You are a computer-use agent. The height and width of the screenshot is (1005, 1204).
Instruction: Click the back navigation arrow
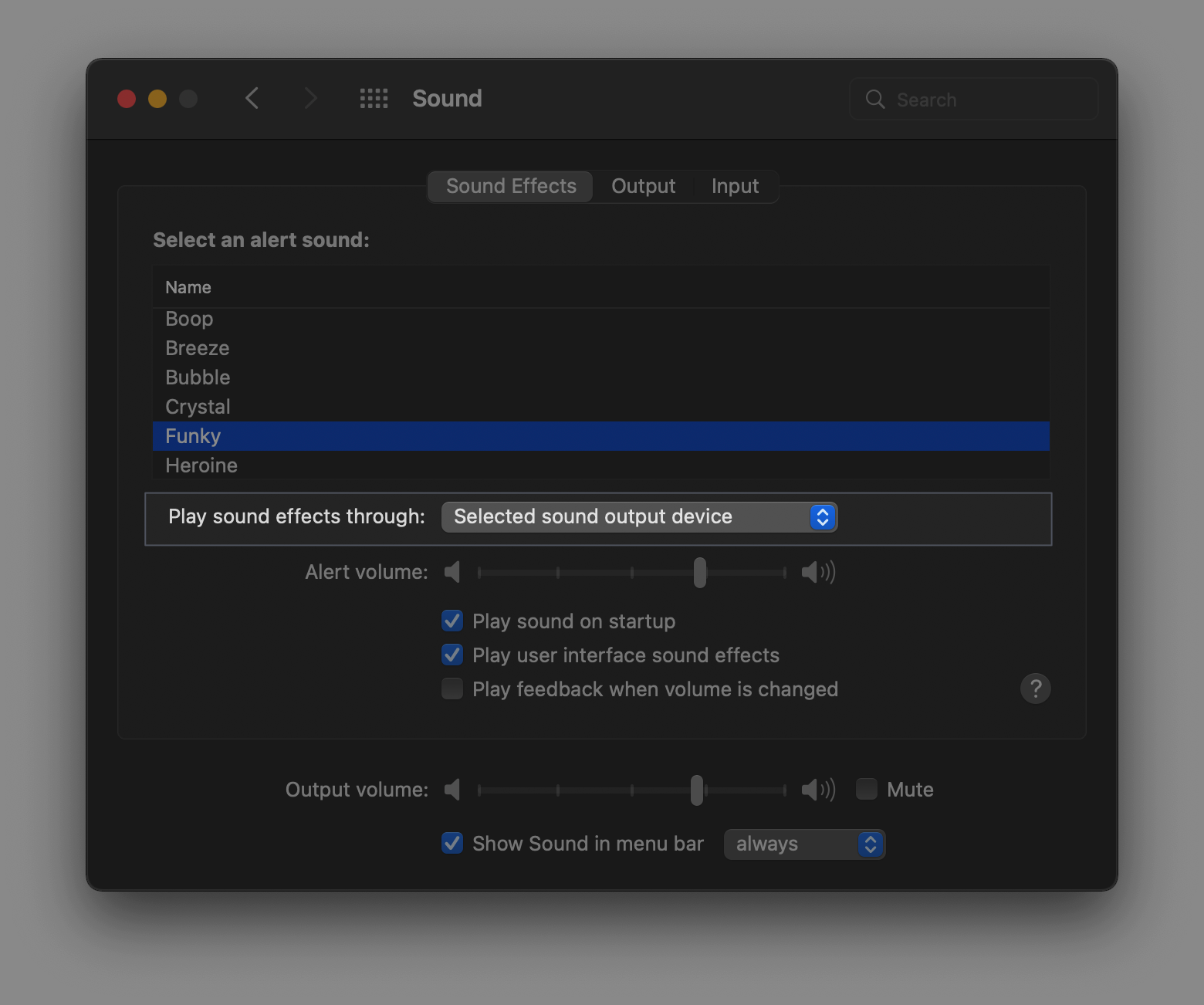pos(252,99)
